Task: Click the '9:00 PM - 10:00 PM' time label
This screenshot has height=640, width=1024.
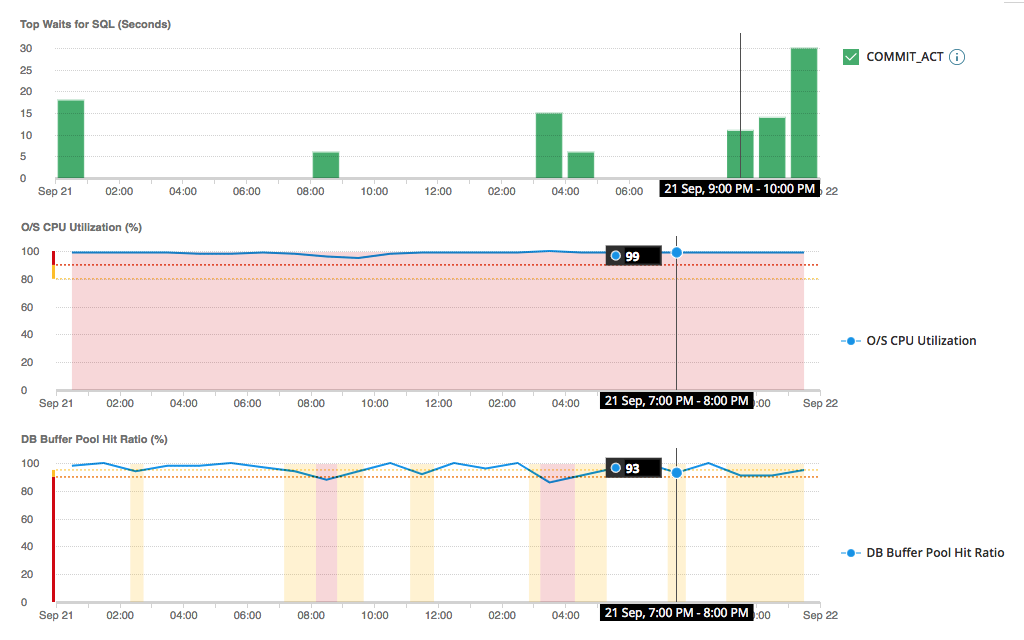Action: point(739,189)
